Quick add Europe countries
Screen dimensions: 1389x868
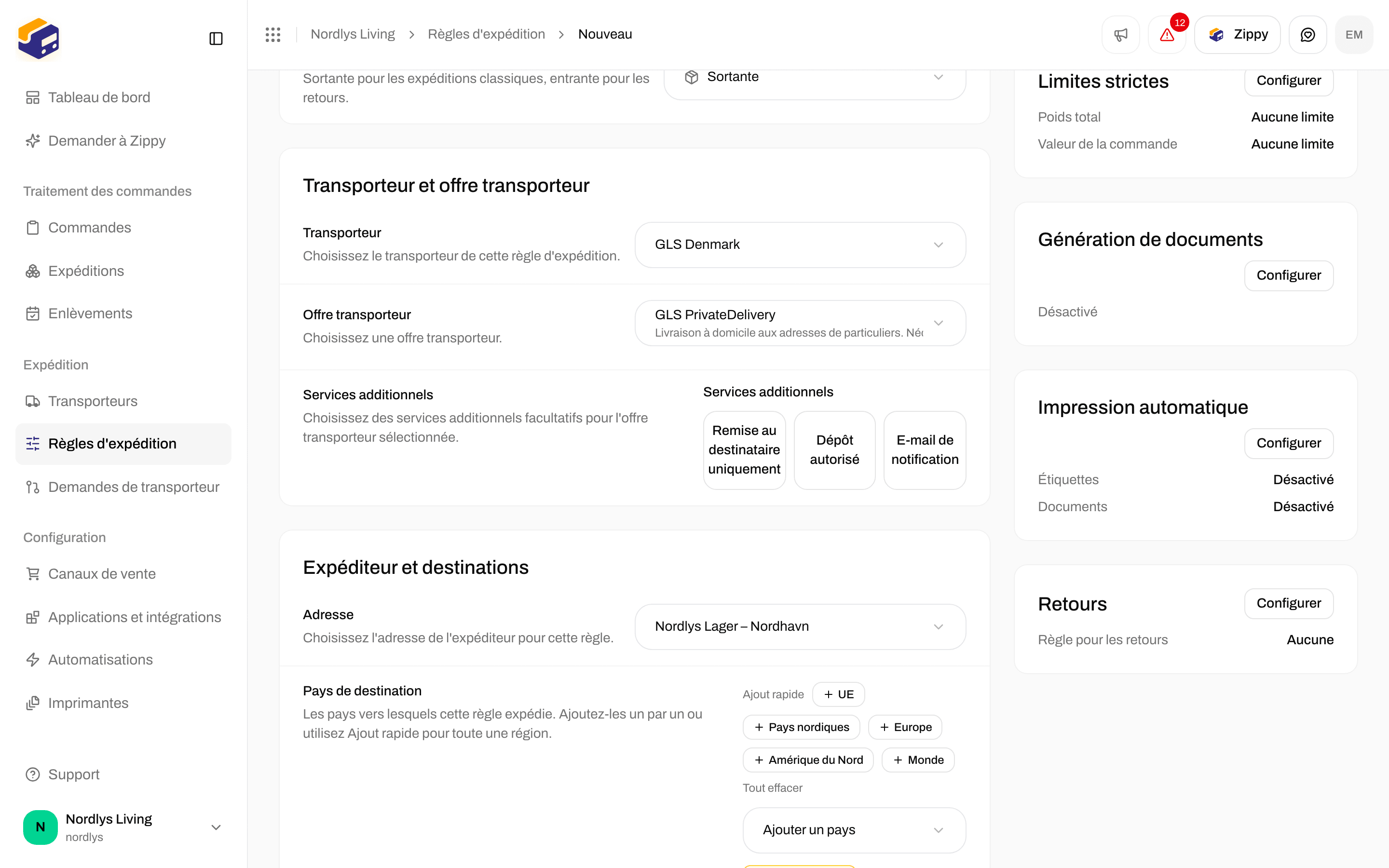tap(905, 727)
